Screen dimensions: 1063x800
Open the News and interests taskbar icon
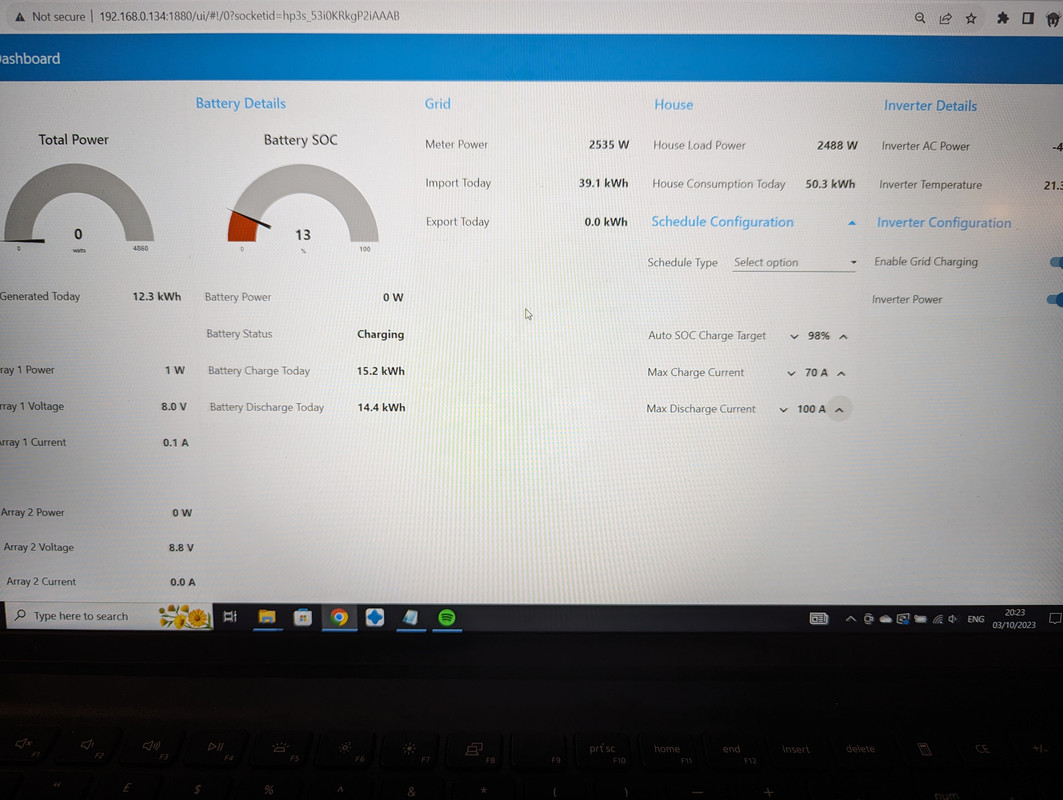click(x=819, y=618)
